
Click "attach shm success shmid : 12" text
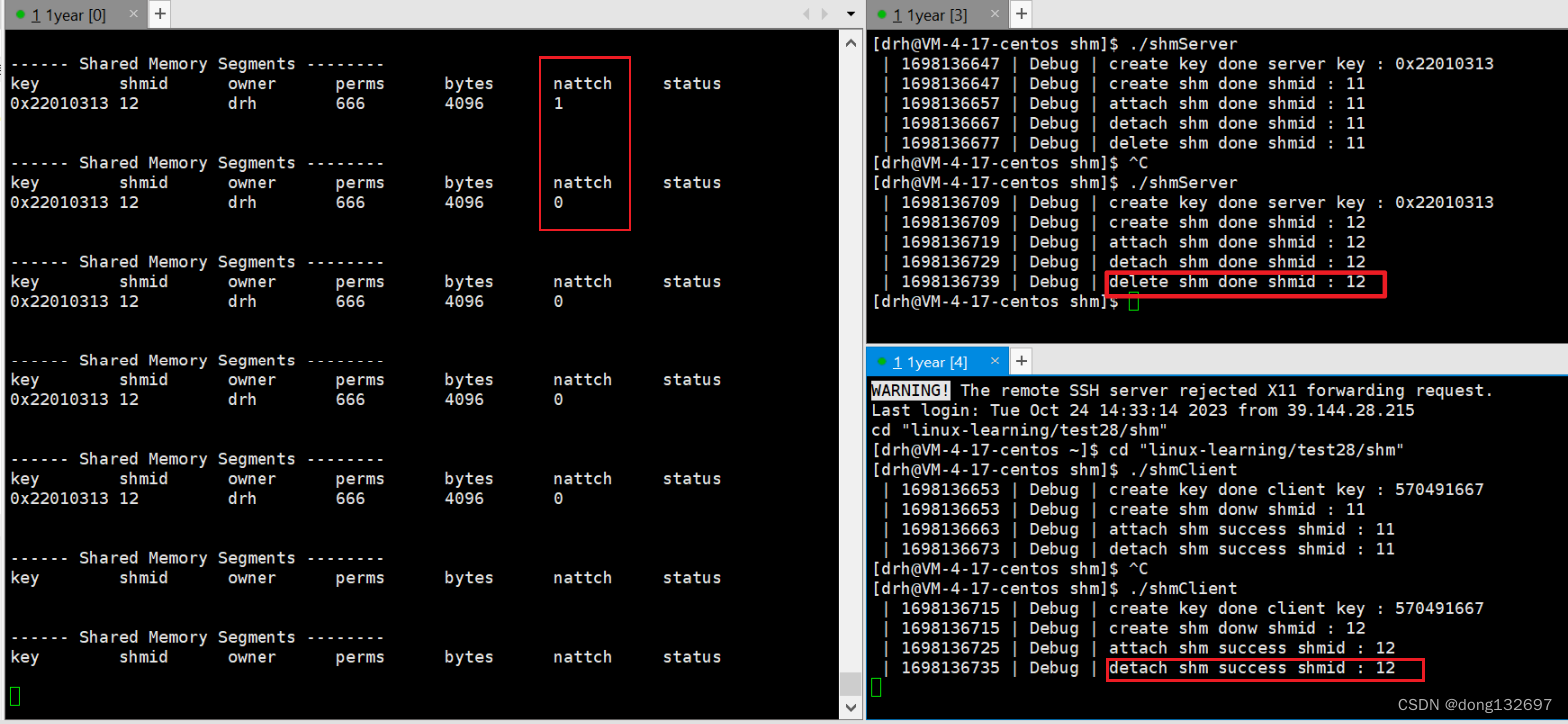(1252, 648)
